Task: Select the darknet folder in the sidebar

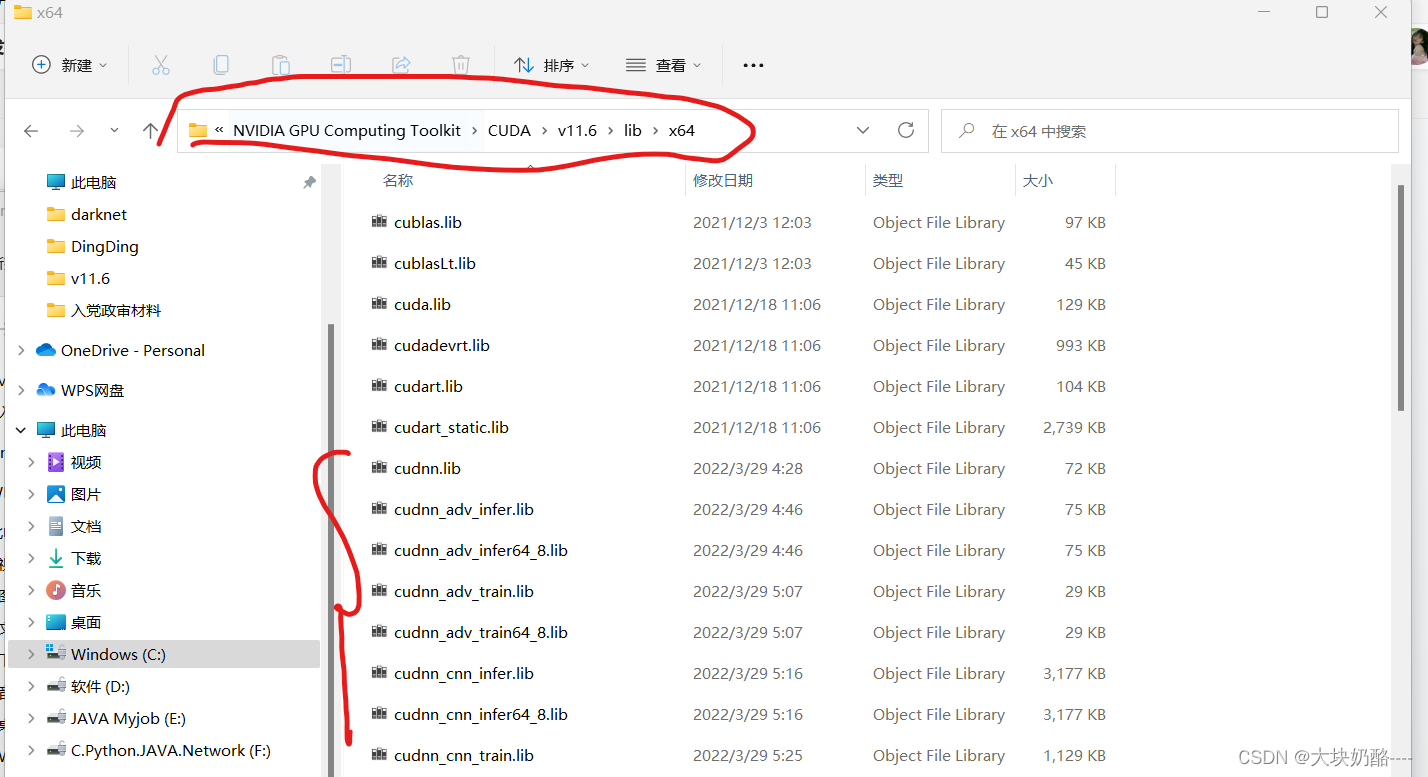Action: coord(97,214)
